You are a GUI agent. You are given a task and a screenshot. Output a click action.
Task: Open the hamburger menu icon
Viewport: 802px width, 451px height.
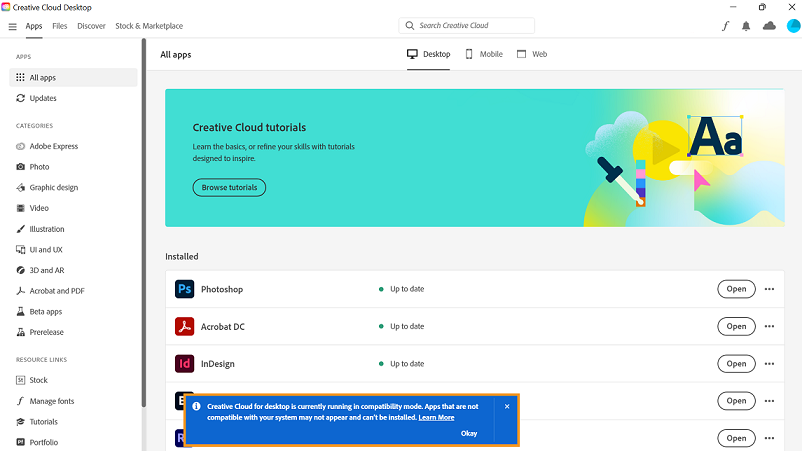13,27
